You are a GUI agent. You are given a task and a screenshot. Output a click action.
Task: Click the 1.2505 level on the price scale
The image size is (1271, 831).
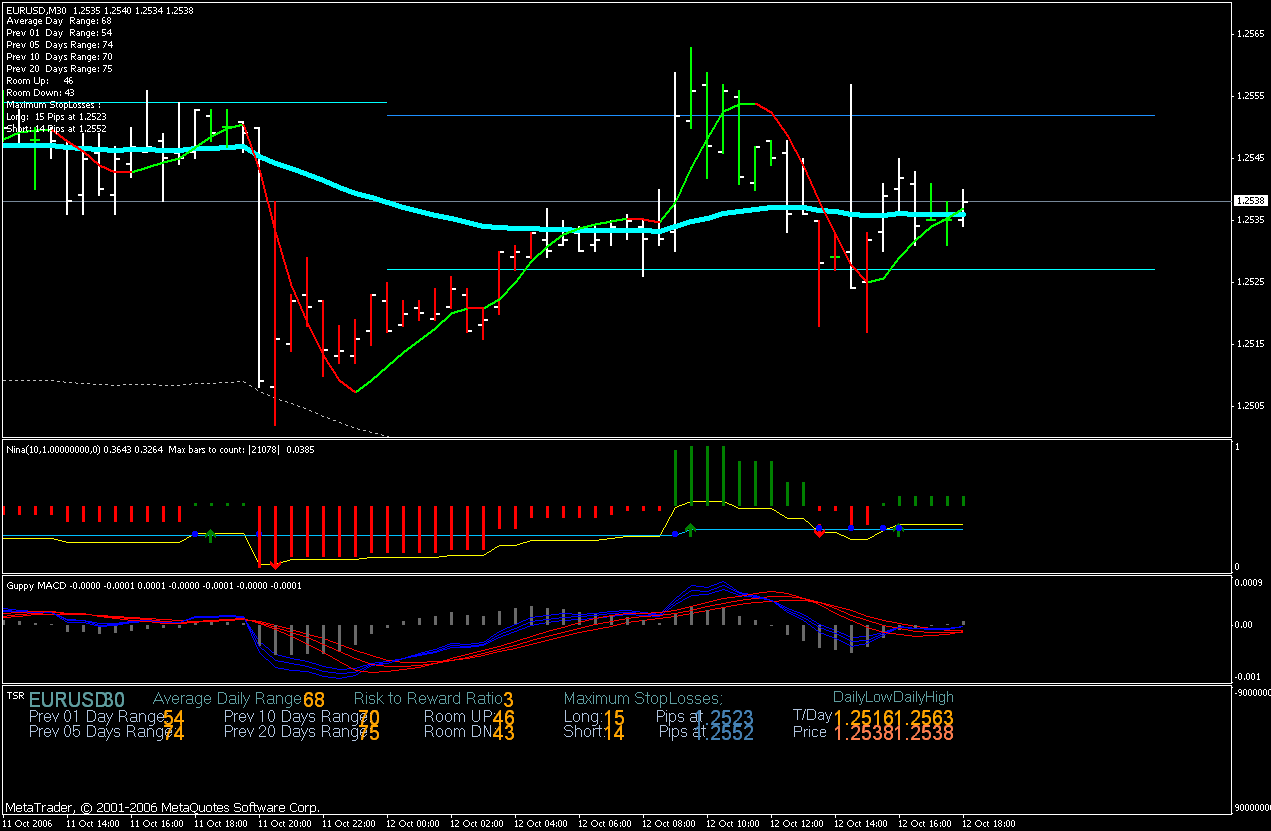[x=1250, y=406]
